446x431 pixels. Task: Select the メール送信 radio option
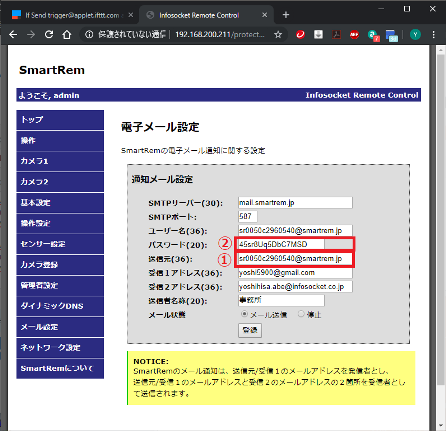244,314
